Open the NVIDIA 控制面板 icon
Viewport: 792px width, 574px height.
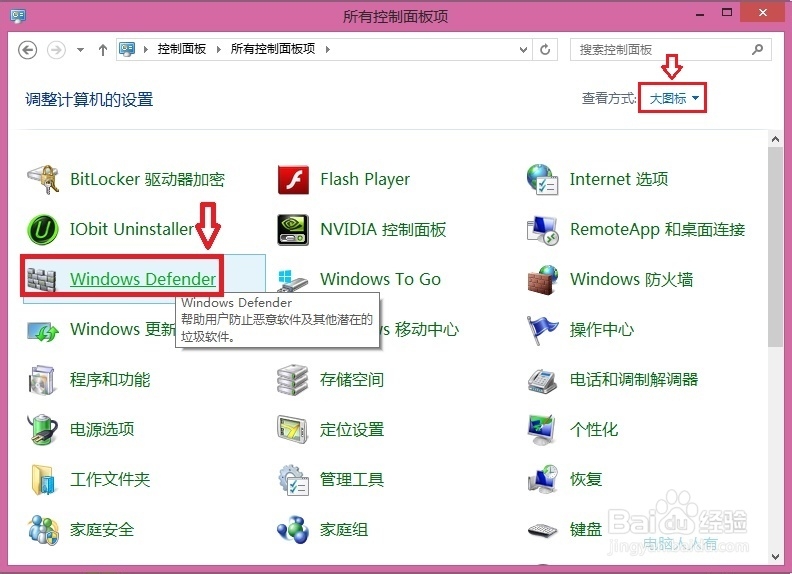(293, 229)
